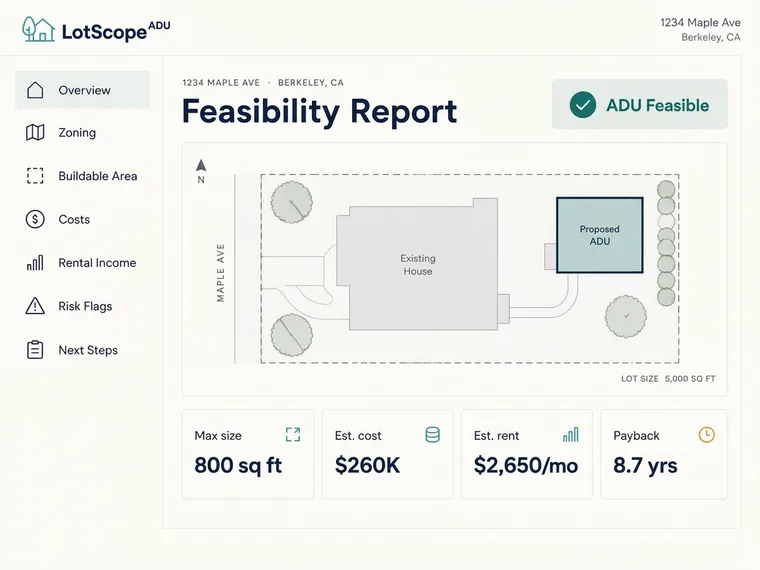Click the expand icon on Max size card
The image size is (760, 570).
[293, 435]
